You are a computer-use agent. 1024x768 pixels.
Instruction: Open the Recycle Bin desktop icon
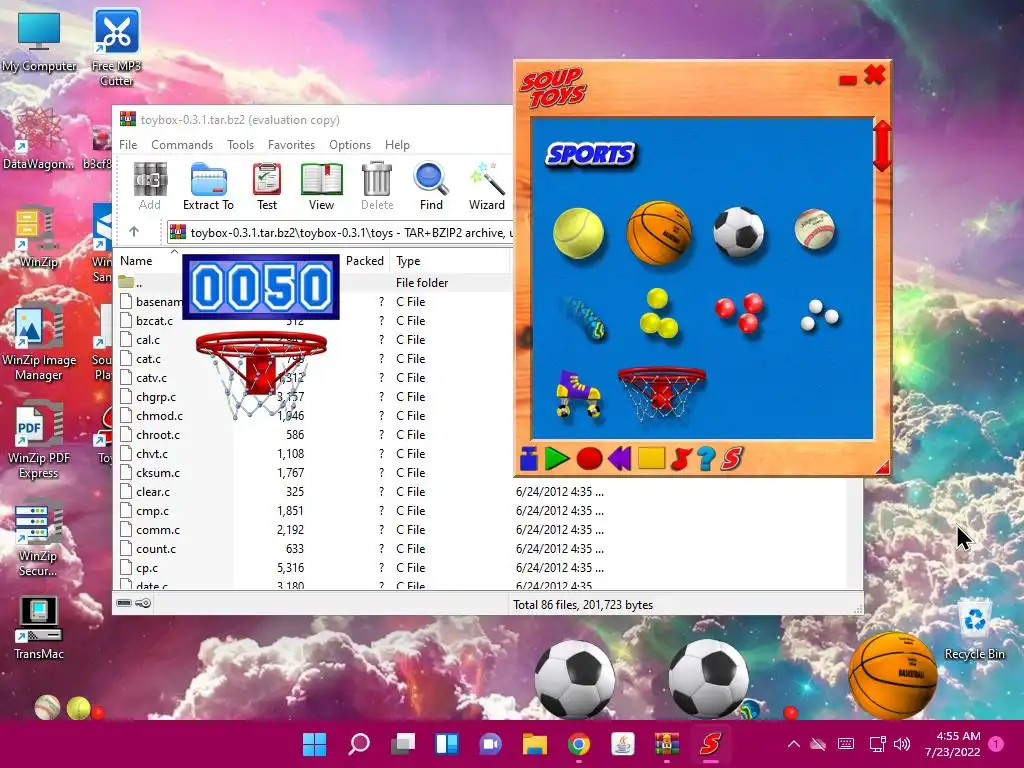[974, 630]
